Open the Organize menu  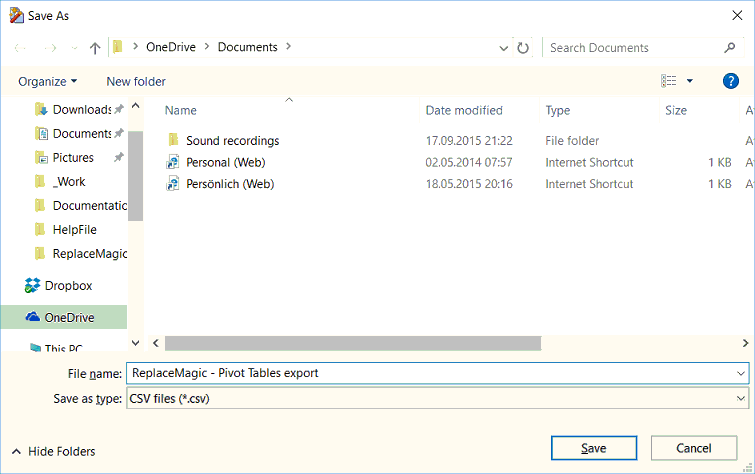click(47, 81)
